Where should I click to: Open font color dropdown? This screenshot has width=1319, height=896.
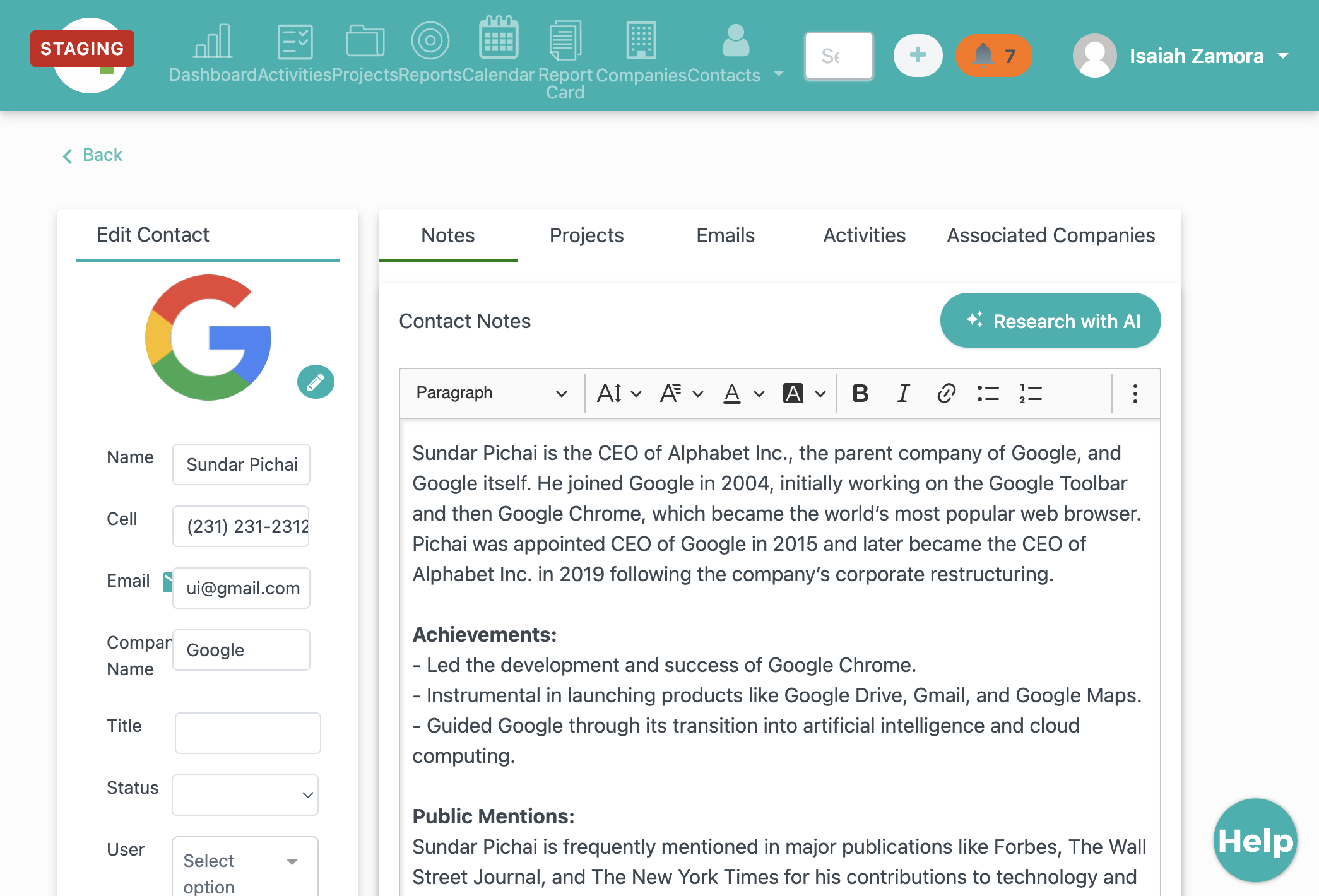tap(743, 393)
